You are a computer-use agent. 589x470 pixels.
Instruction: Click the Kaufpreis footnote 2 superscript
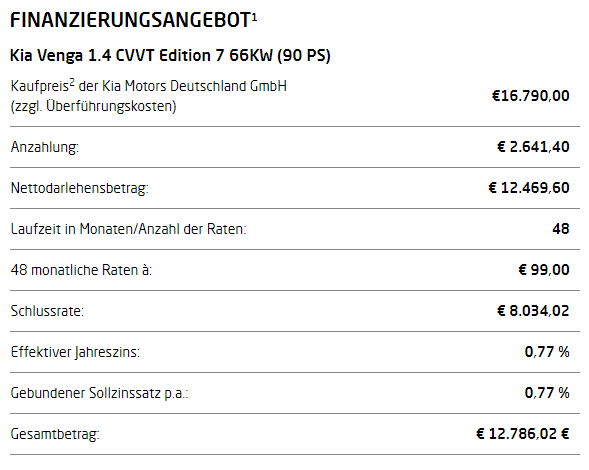[x=72, y=83]
